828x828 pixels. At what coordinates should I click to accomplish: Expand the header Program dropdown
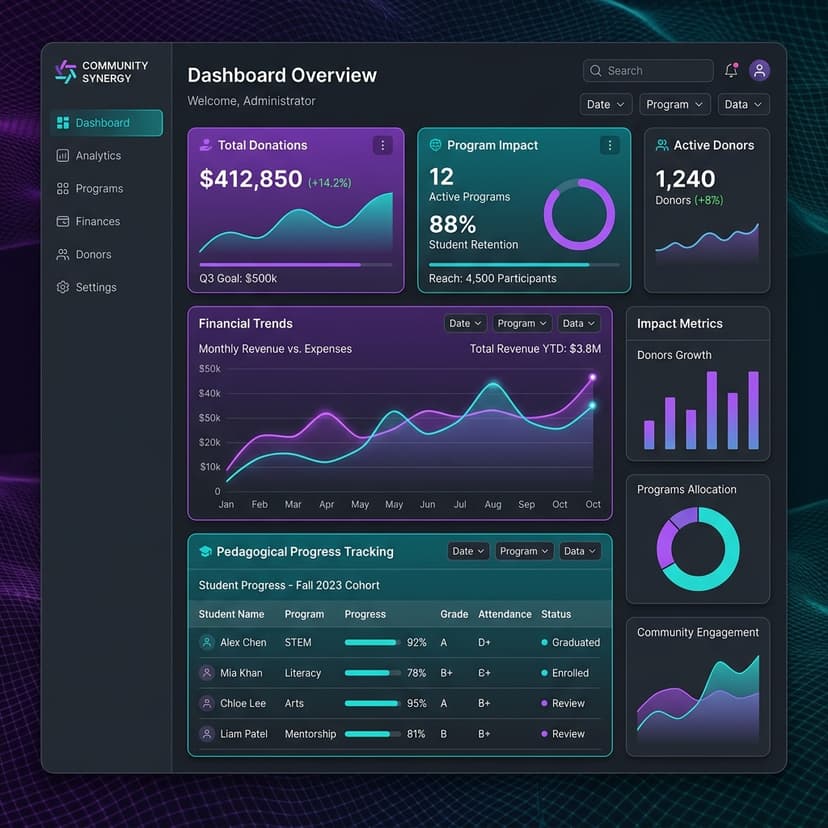pos(674,104)
